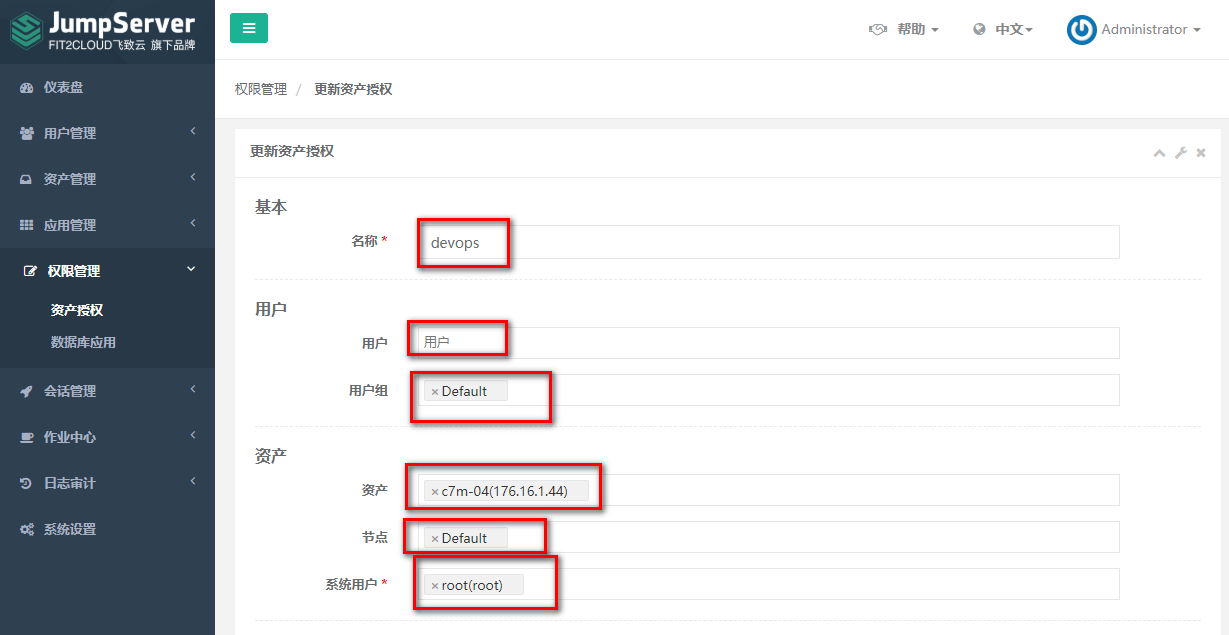
Task: Click the chevron beside 日志审计
Action: tap(192, 481)
